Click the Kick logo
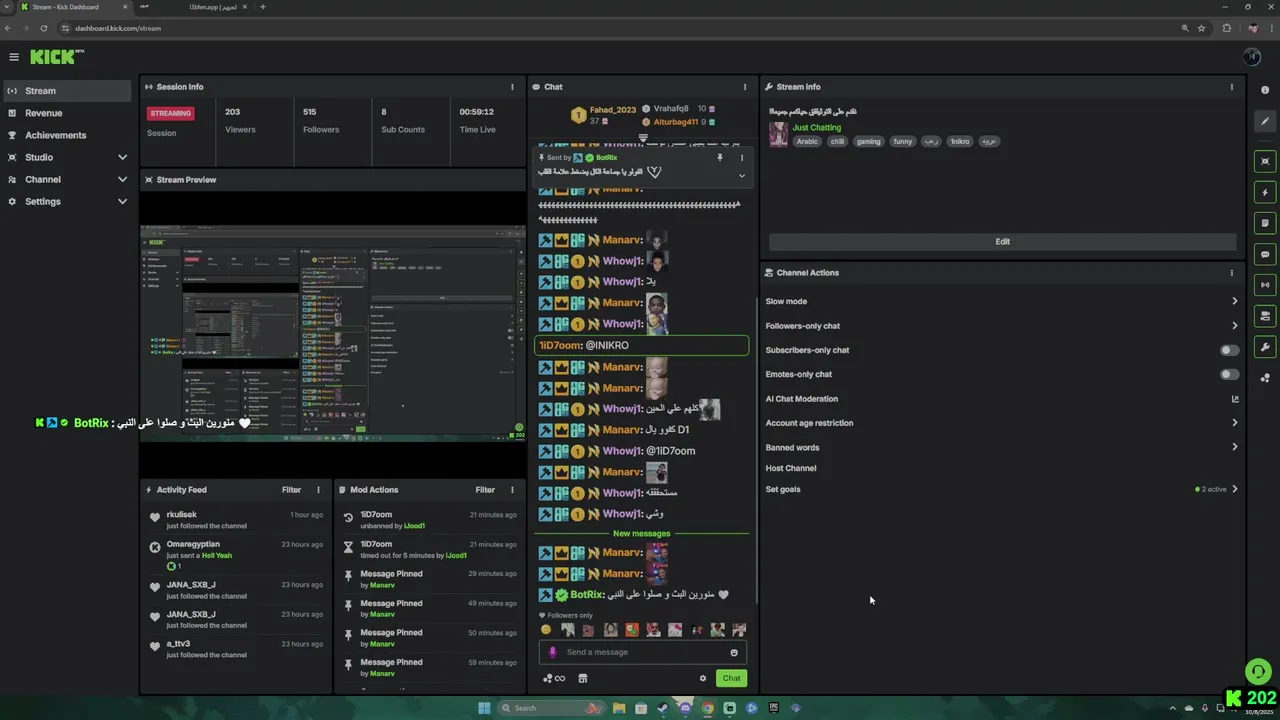Viewport: 1280px width, 720px height. coord(57,57)
